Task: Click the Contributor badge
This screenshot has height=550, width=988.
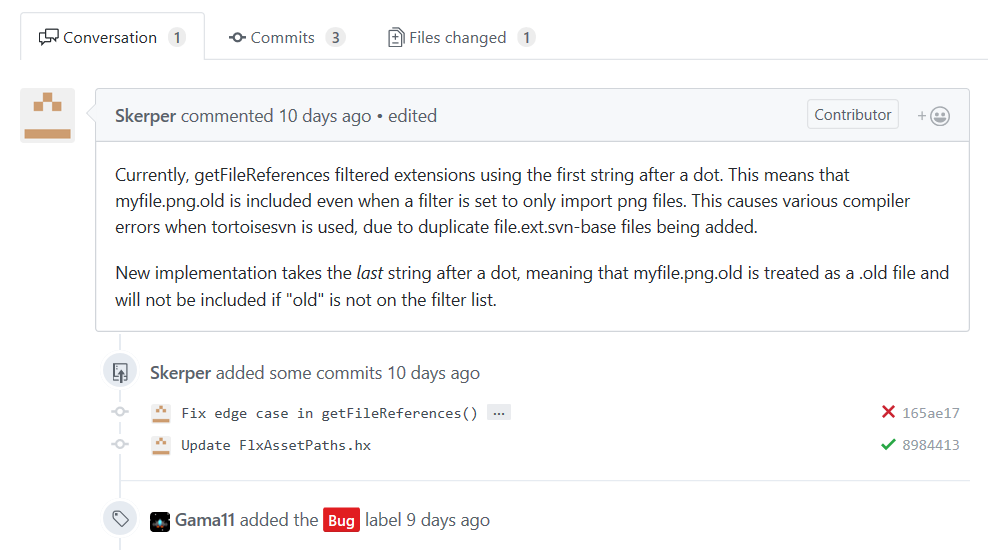Action: [853, 115]
